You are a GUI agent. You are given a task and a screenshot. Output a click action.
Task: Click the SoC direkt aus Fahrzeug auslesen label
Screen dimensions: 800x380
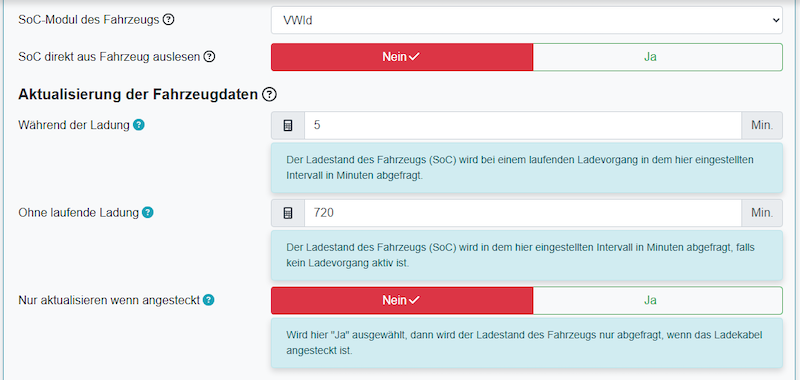[x=109, y=57]
